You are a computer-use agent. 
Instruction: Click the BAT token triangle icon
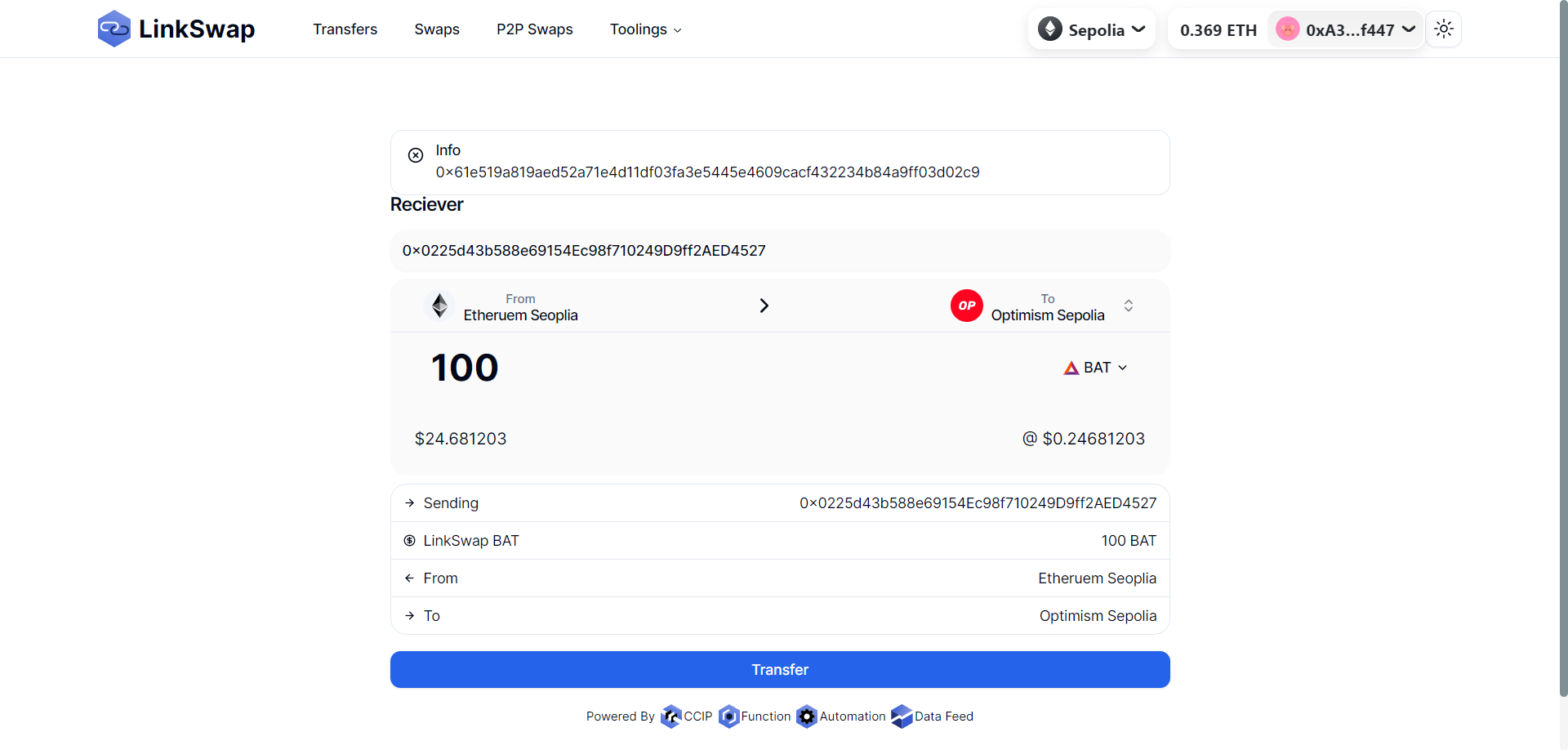[1071, 368]
